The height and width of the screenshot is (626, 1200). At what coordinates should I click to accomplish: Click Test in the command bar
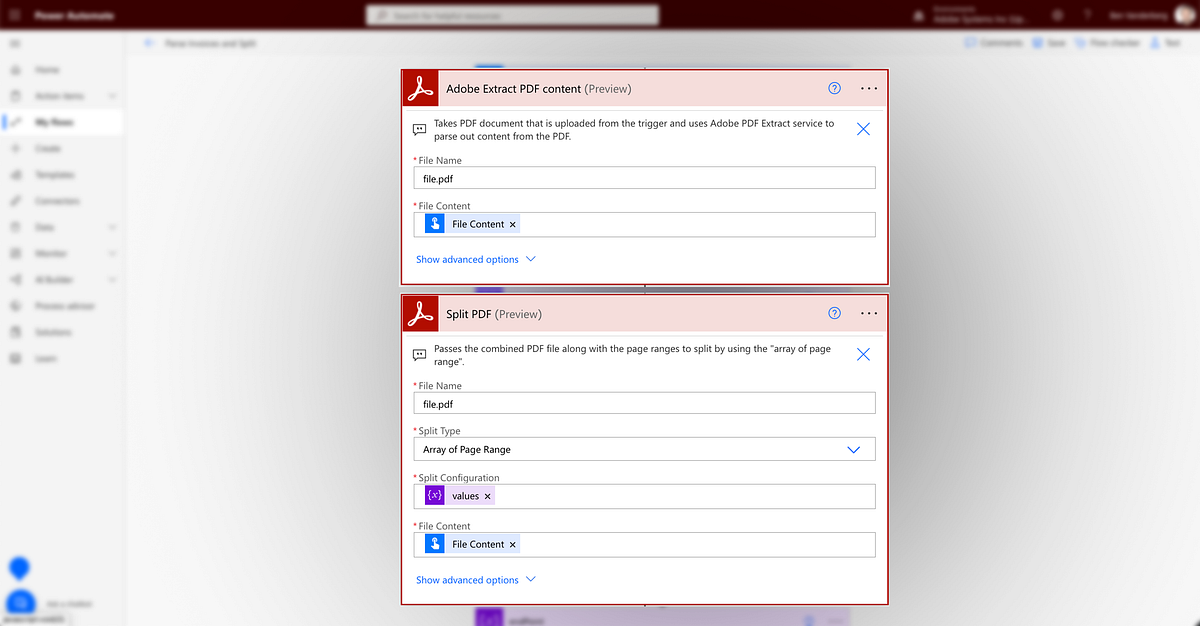click(1166, 43)
